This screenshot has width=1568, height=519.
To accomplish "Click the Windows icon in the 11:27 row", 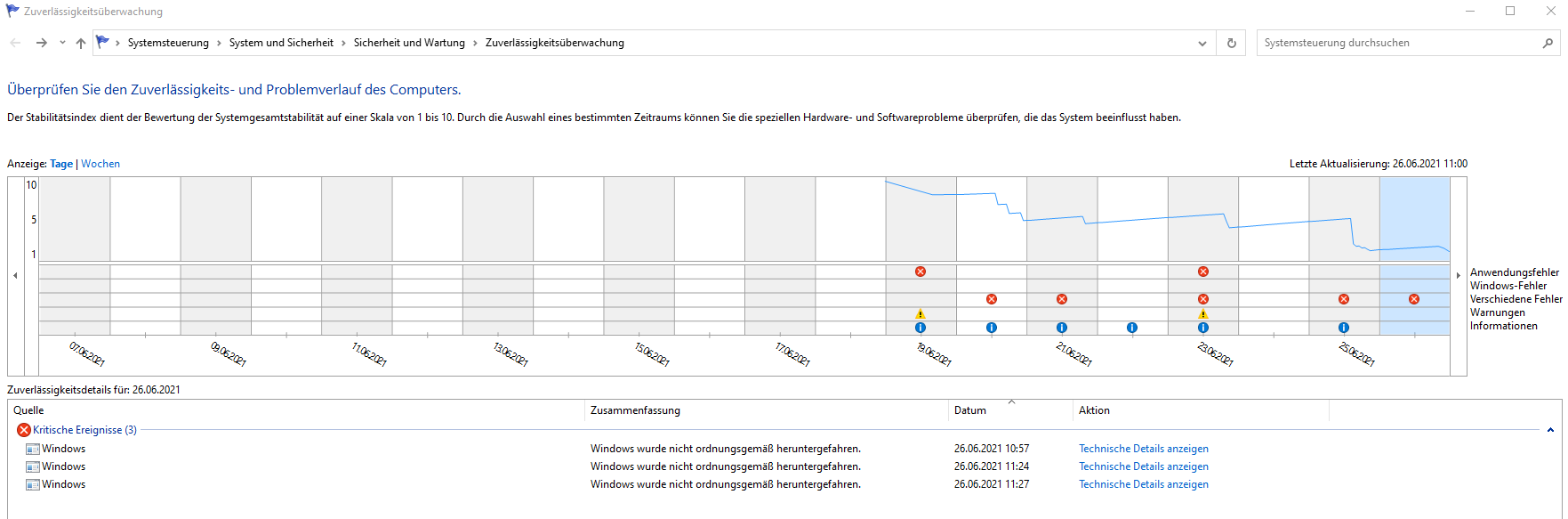I will (x=33, y=484).
